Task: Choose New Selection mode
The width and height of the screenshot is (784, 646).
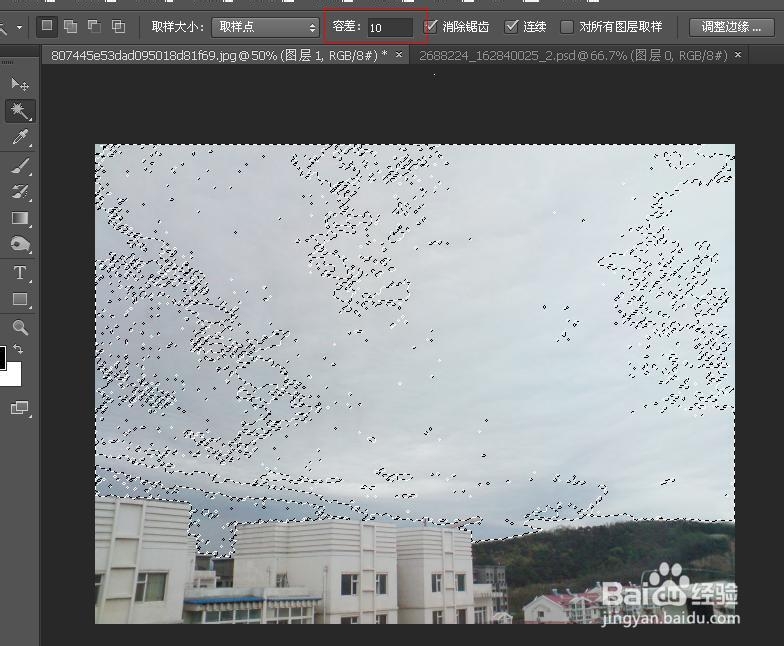Action: [x=47, y=26]
